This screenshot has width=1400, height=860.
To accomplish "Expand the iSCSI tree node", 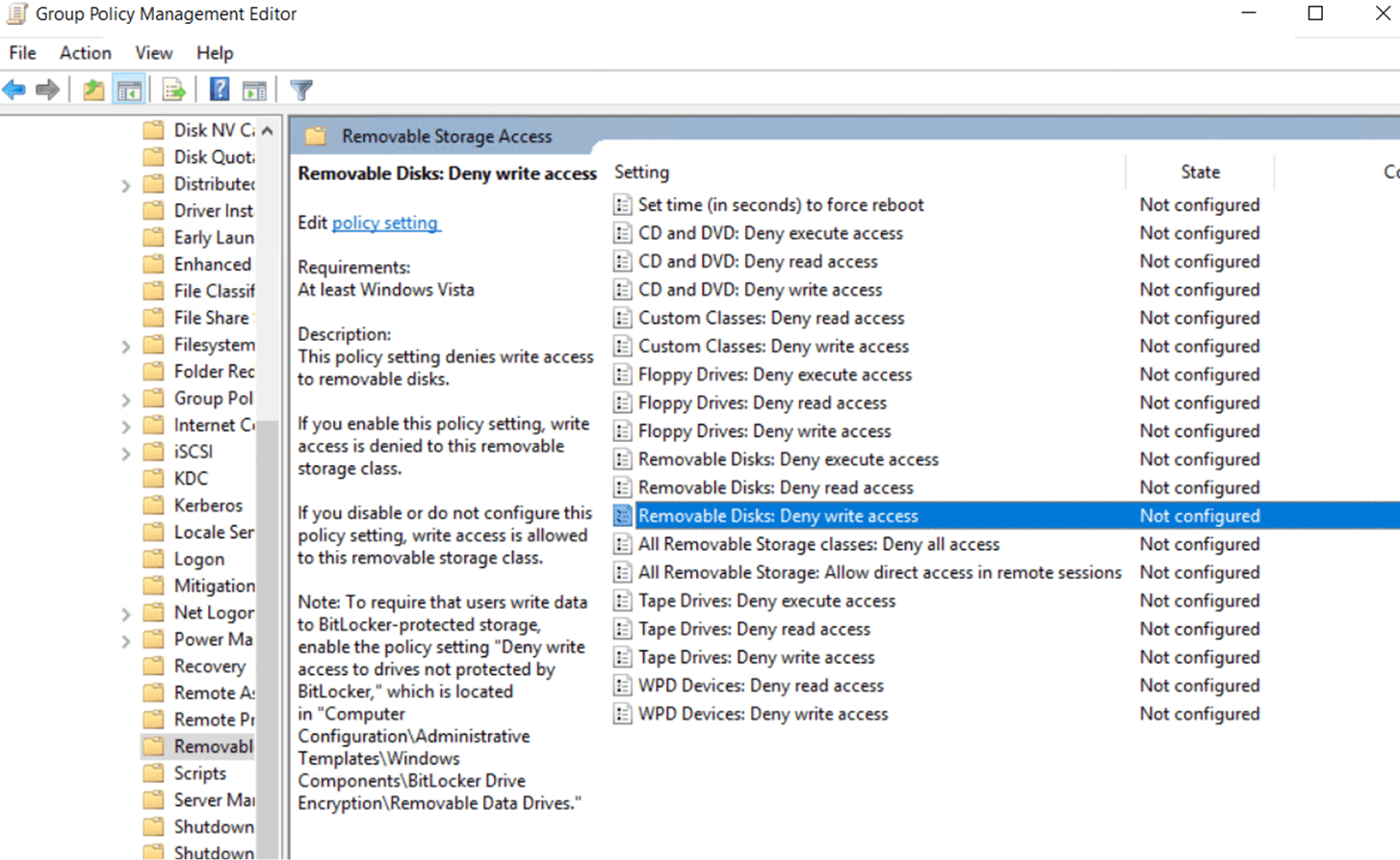I will pos(125,453).
